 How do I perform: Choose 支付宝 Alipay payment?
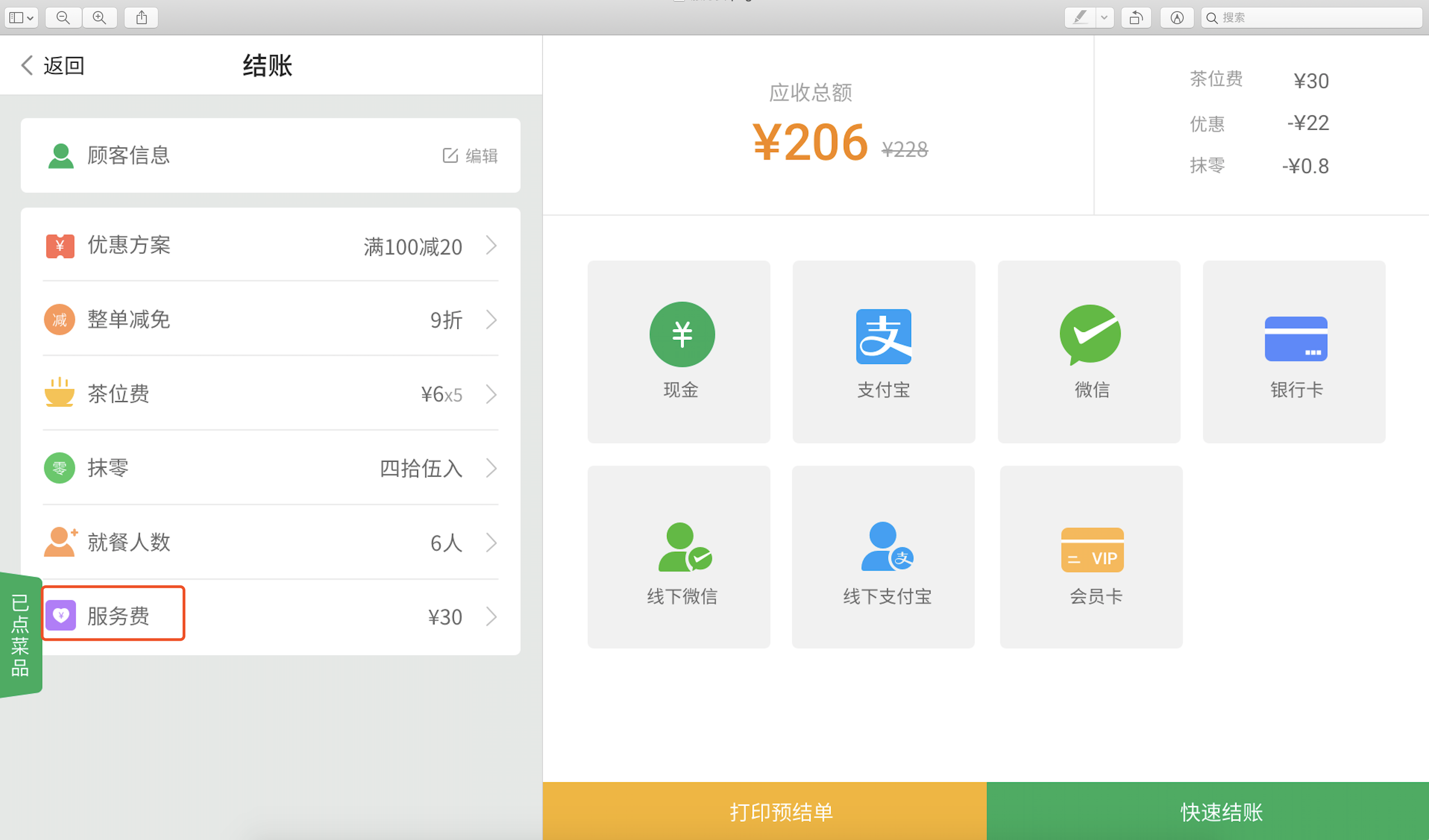[884, 352]
